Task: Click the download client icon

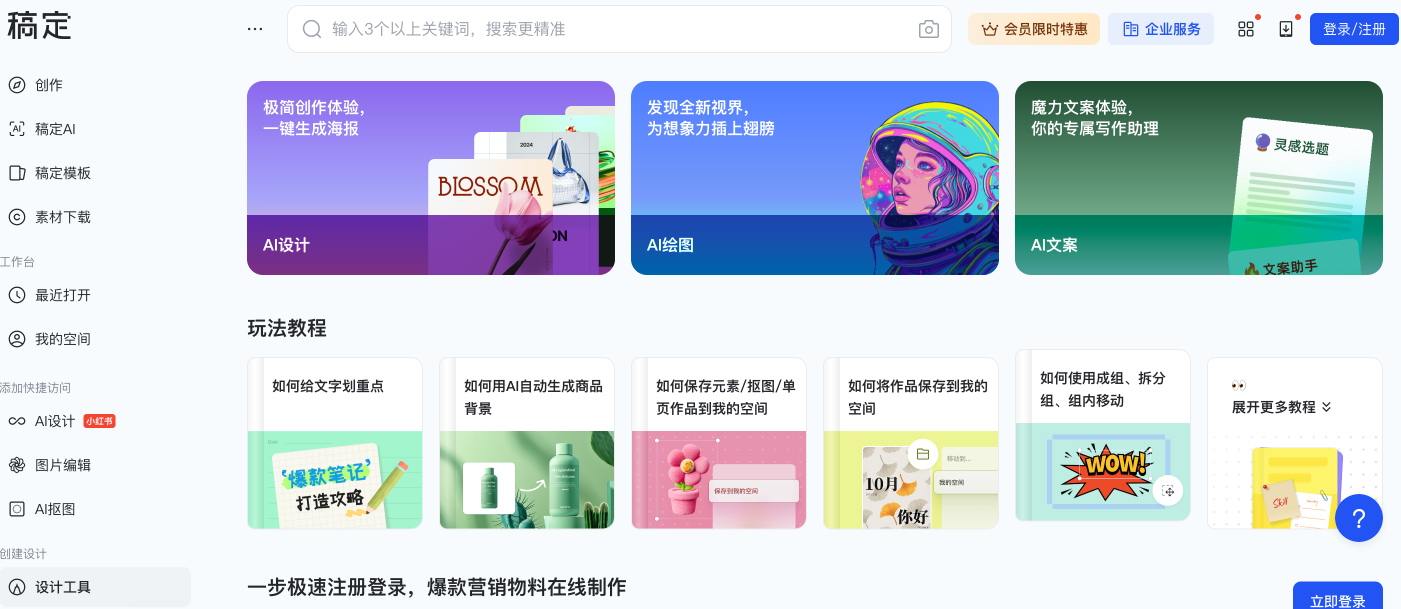Action: click(x=1286, y=29)
